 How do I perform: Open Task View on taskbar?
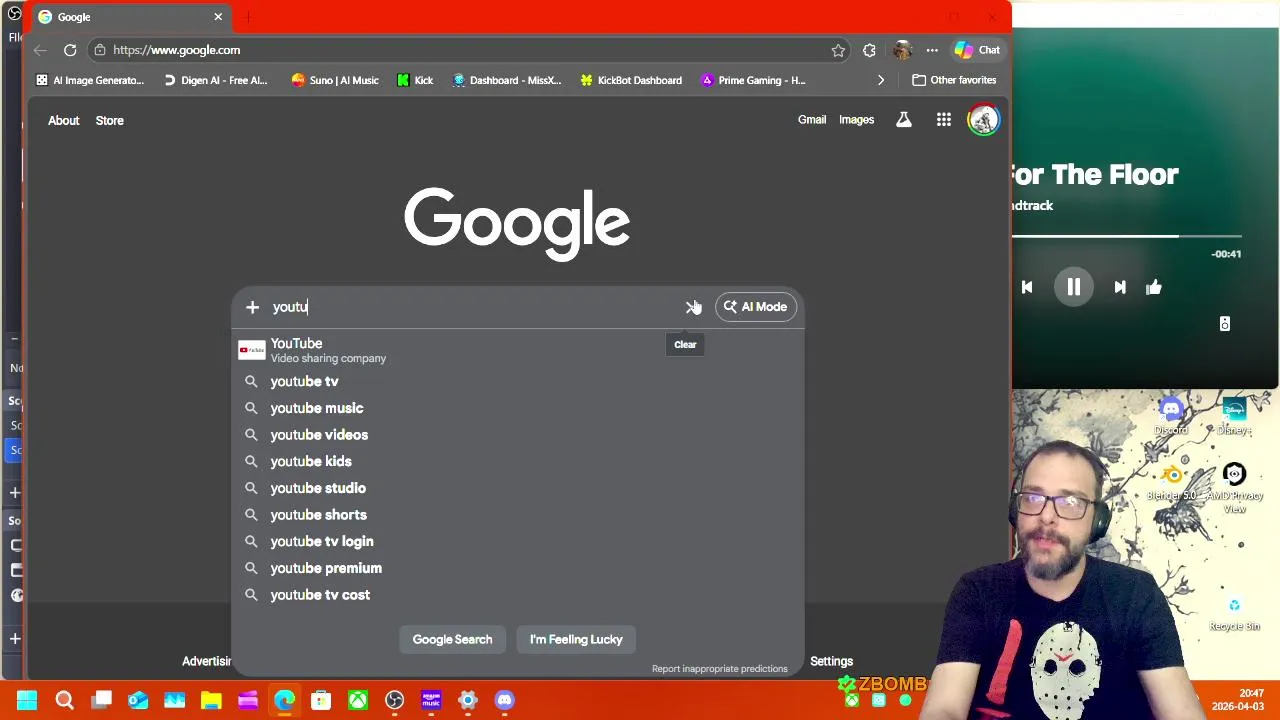point(101,700)
